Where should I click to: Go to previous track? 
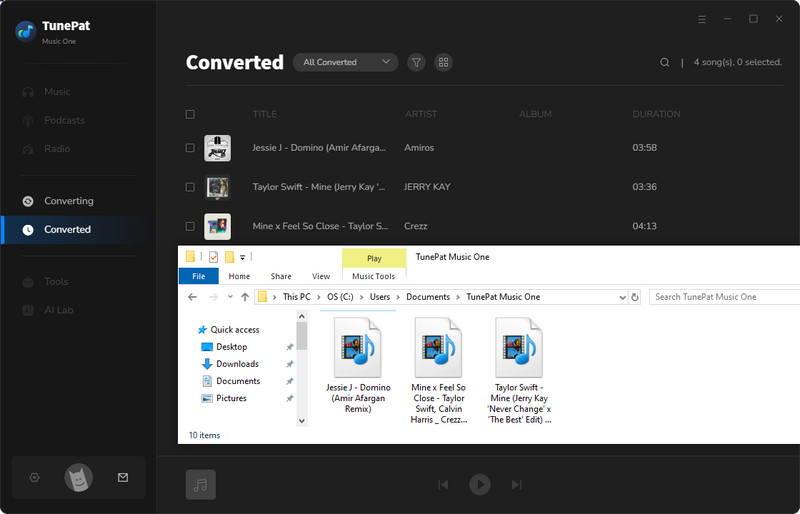click(x=443, y=485)
